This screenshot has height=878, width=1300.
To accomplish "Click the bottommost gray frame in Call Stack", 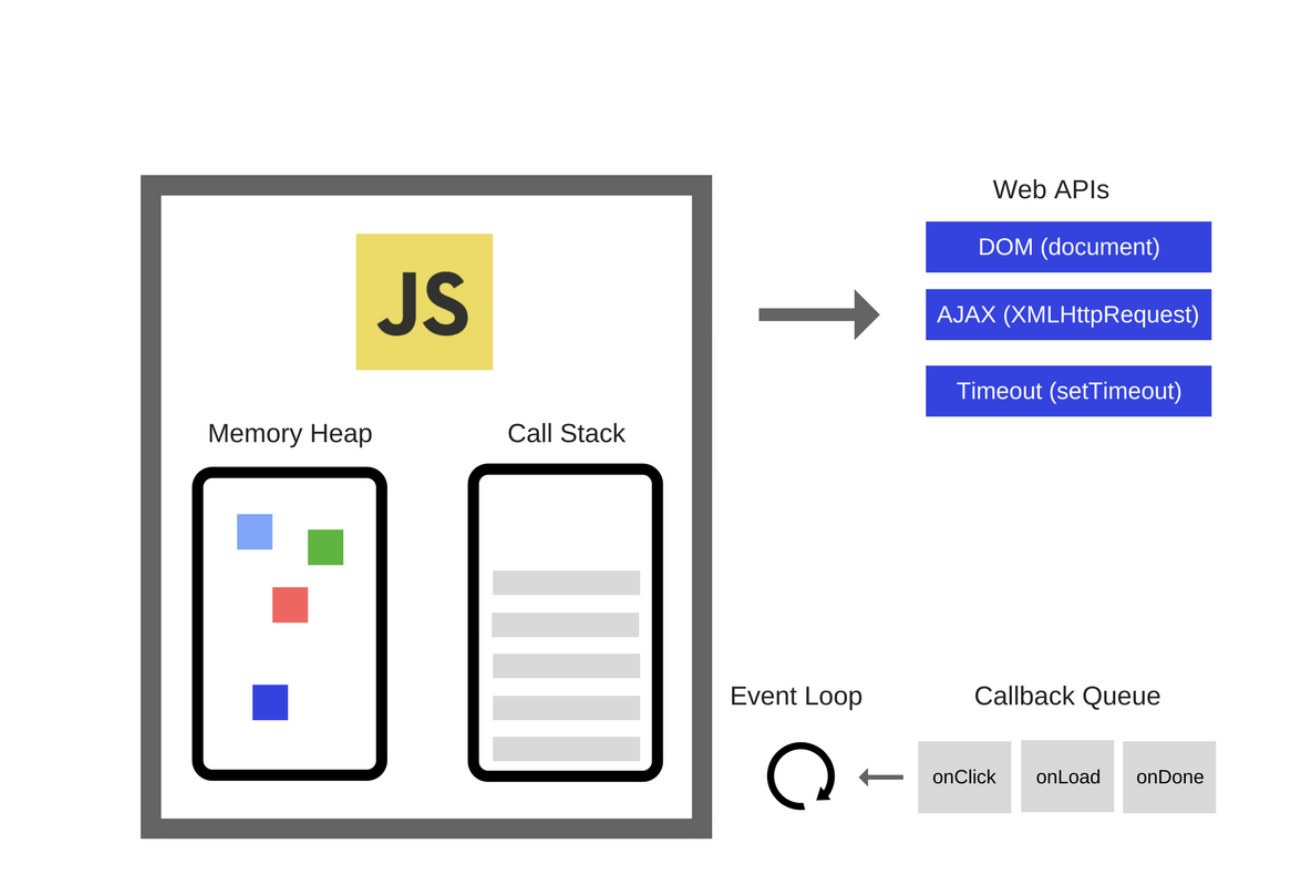I will [x=566, y=749].
